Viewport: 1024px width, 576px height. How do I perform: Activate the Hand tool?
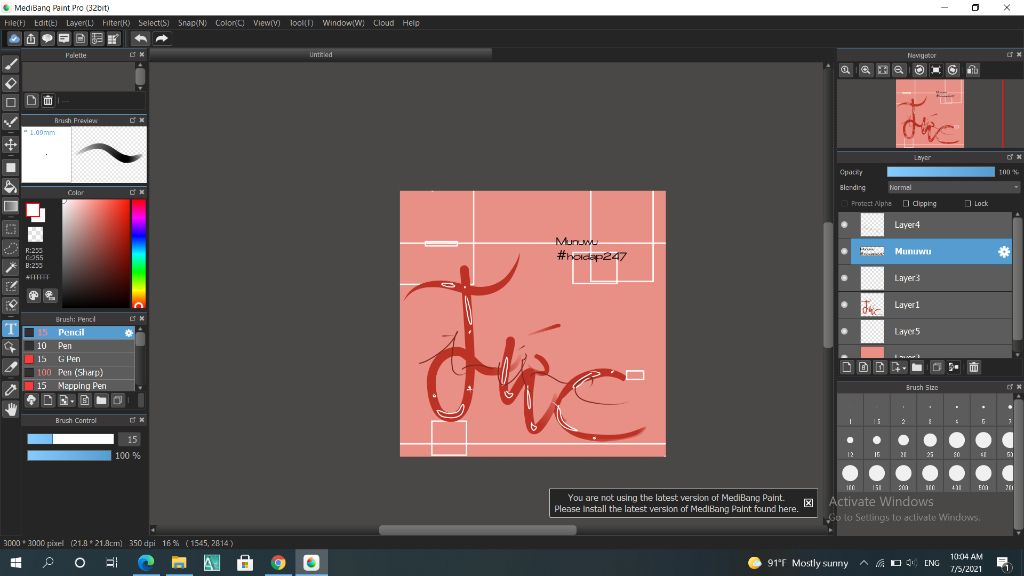pyautogui.click(x=10, y=409)
